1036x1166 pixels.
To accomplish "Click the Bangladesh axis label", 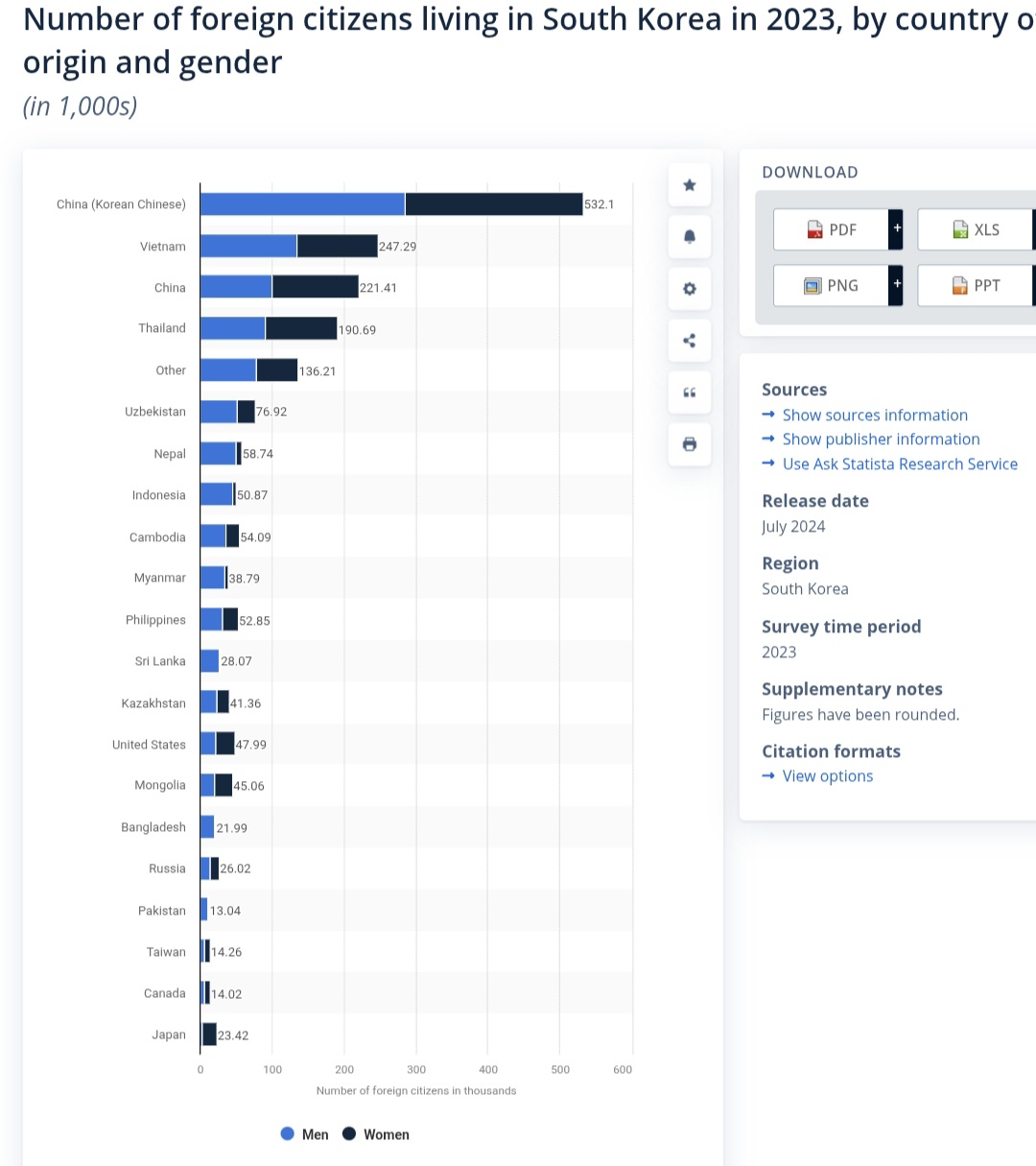I will (x=153, y=827).
